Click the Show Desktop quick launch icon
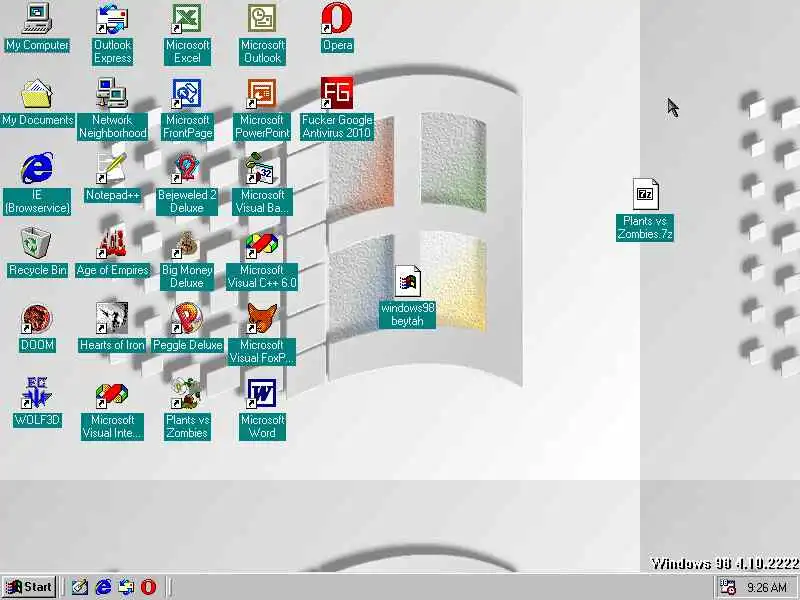This screenshot has width=800, height=600. pos(80,587)
